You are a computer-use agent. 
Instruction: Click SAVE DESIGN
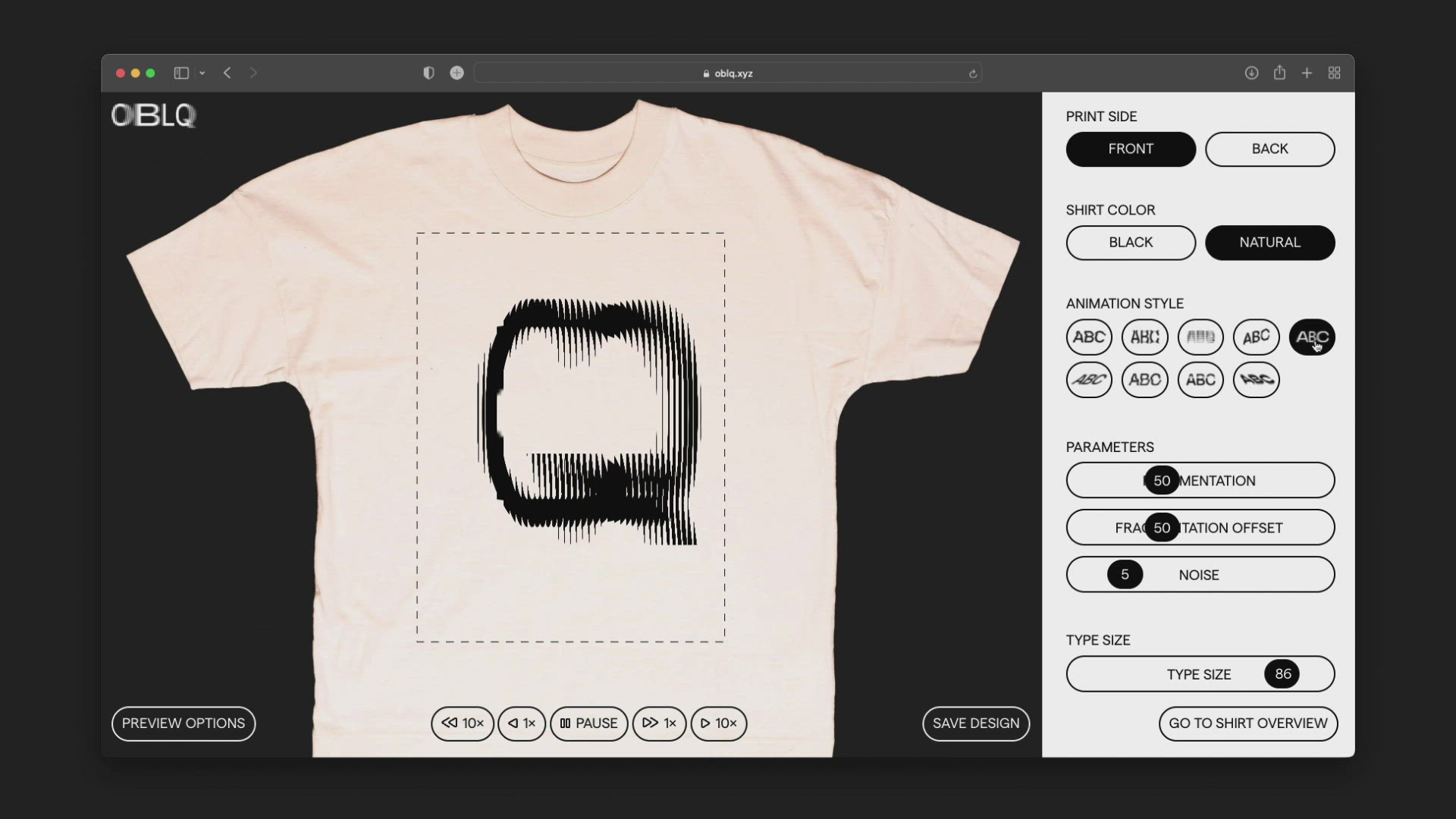click(976, 723)
